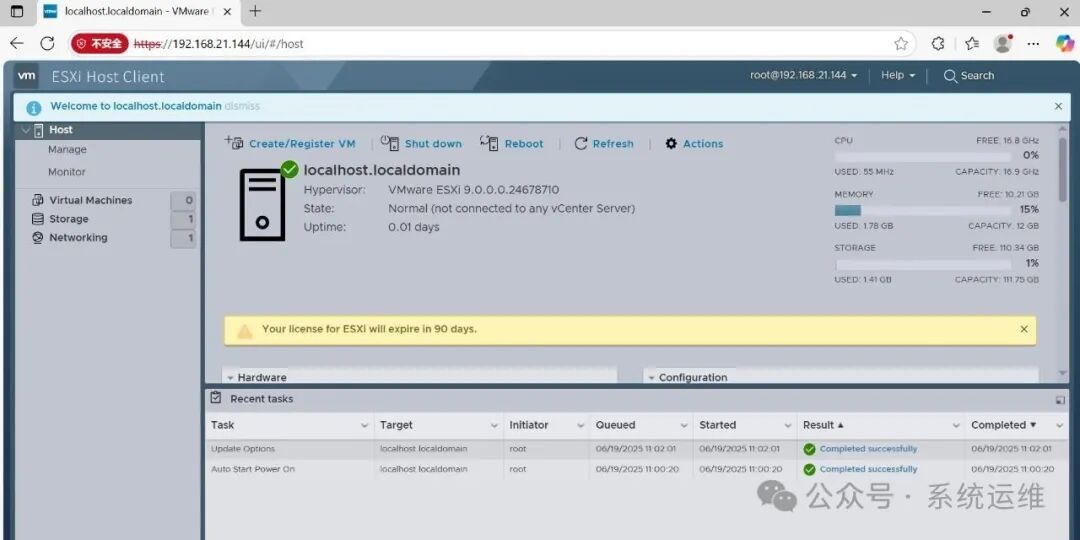Bookmark this page with the star icon
Viewport: 1080px width, 540px height.
click(901, 44)
